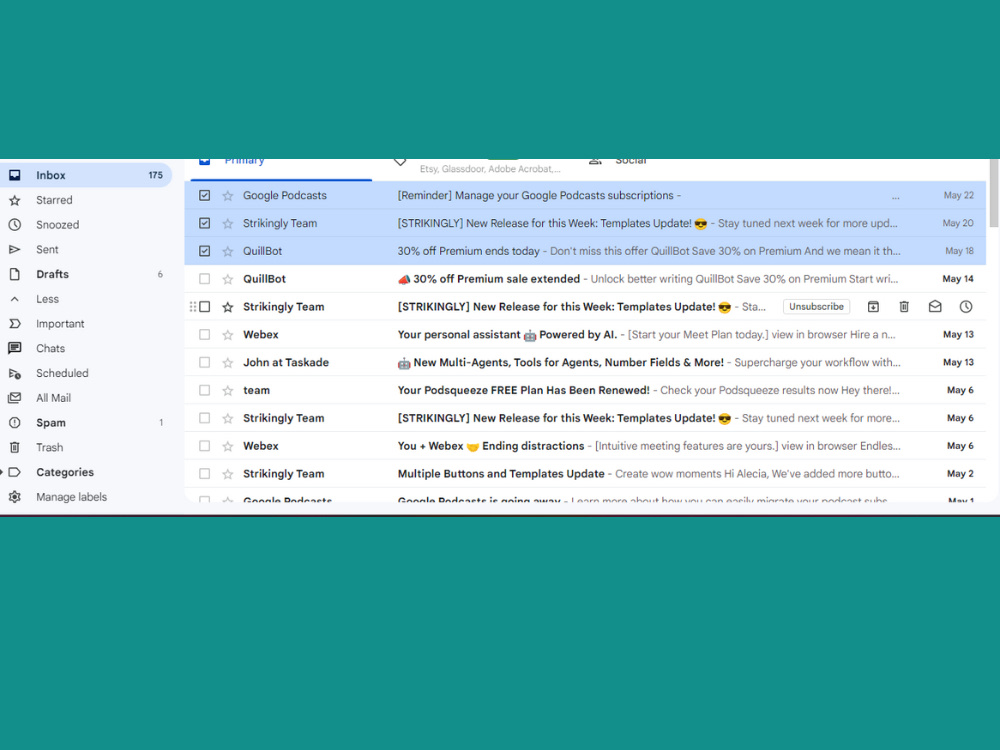Screen dimensions: 1000x750
Task: Open the Starred folder icon
Action: click(15, 200)
